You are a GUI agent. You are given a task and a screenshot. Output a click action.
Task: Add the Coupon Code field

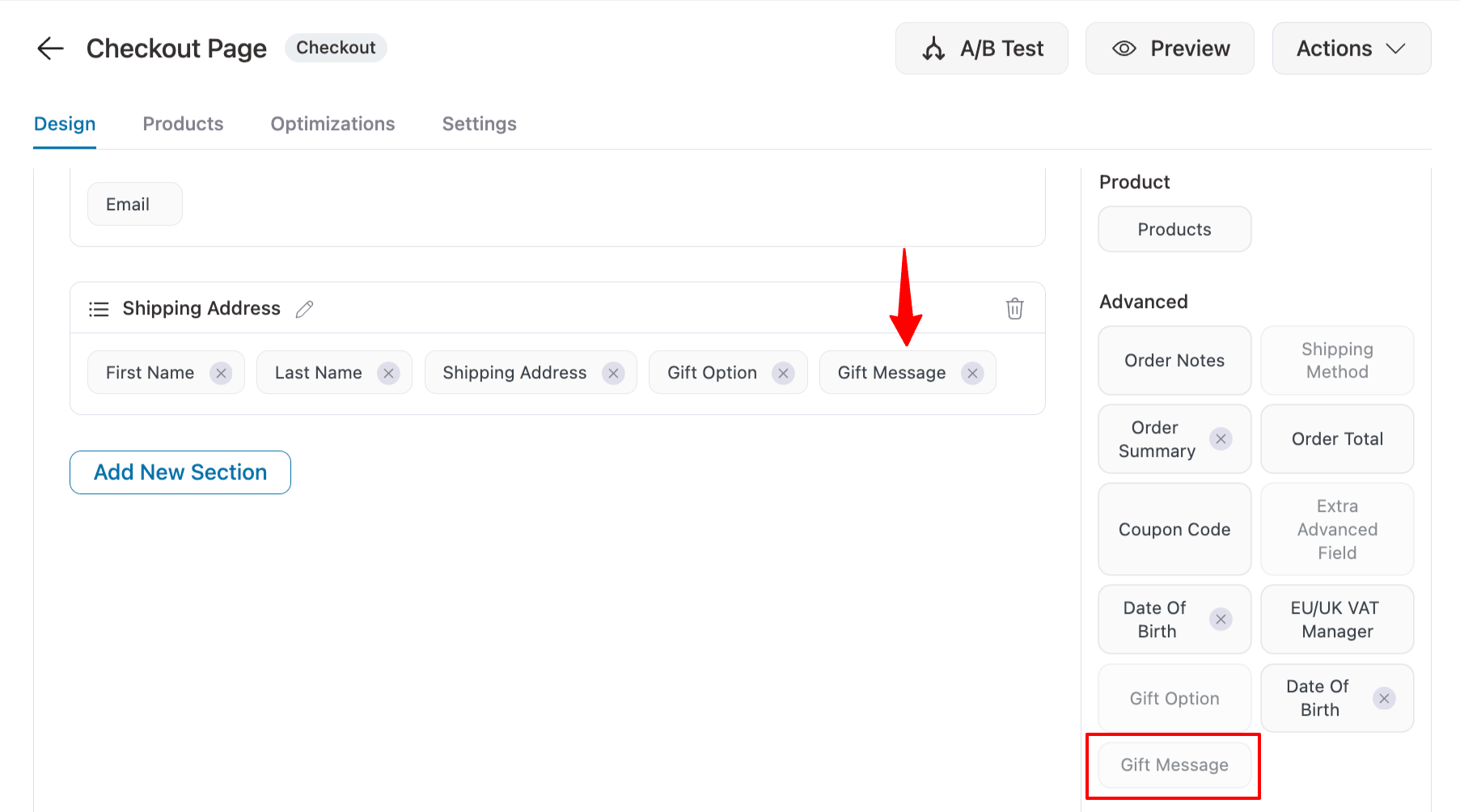click(x=1174, y=529)
